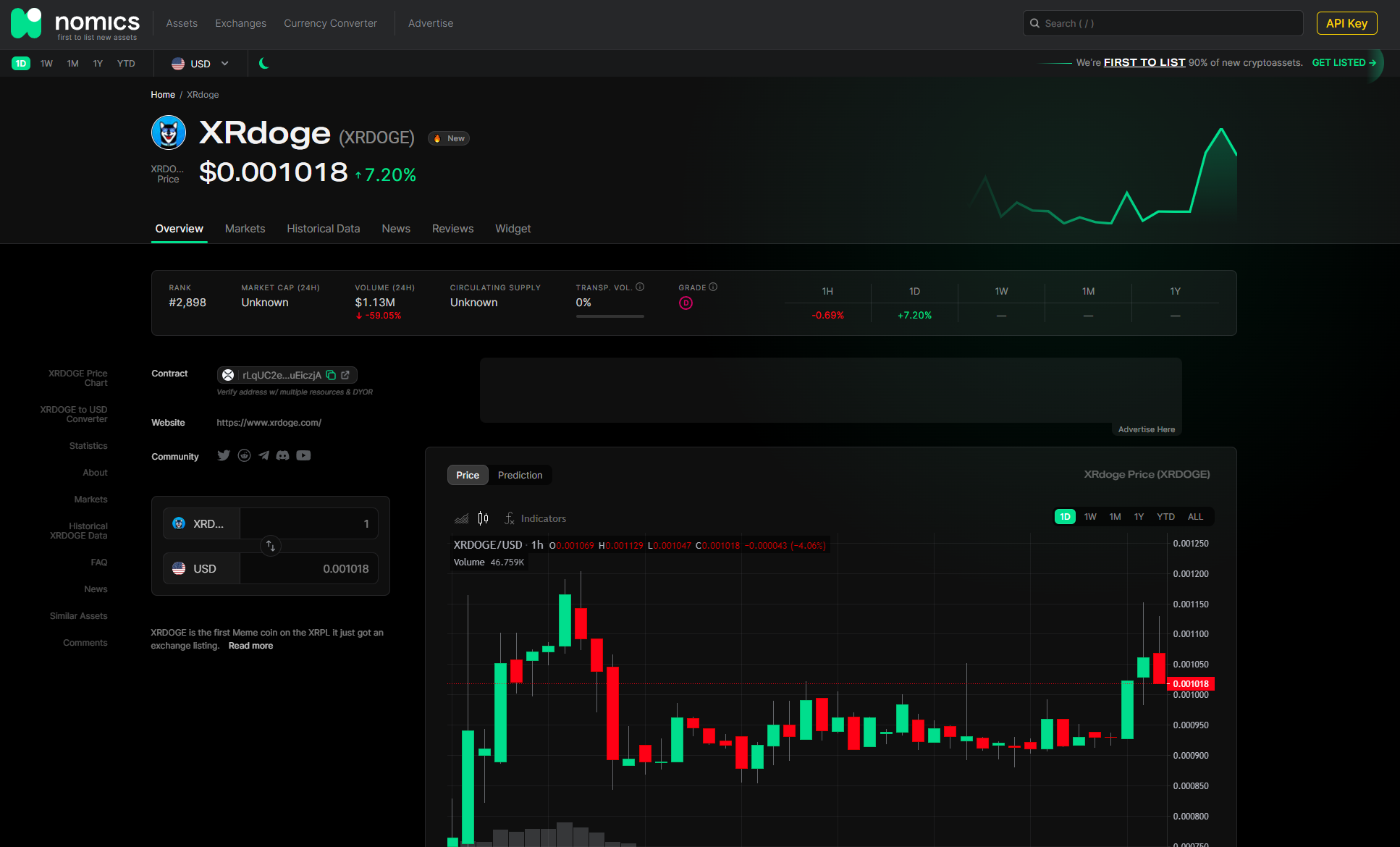Swap converter currencies with arrows icon
The image size is (1400, 847).
point(270,546)
